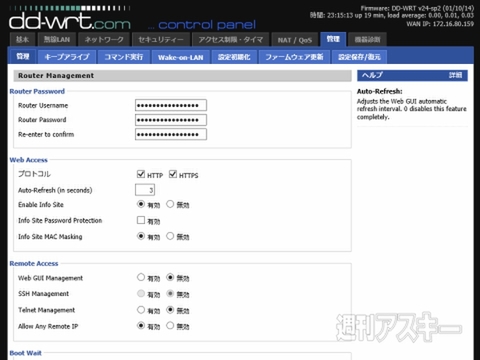Toggle the HTTP protocol checkbox
This screenshot has height=360, width=480.
point(141,174)
